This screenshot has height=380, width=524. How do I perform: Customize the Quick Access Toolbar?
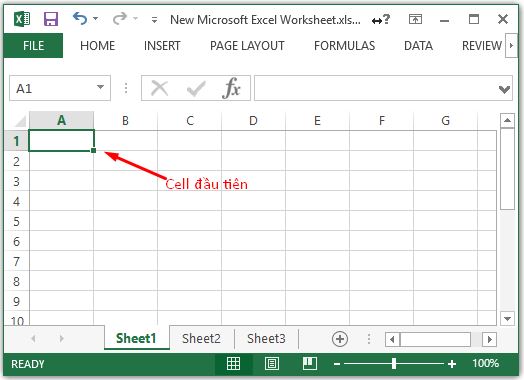[154, 20]
